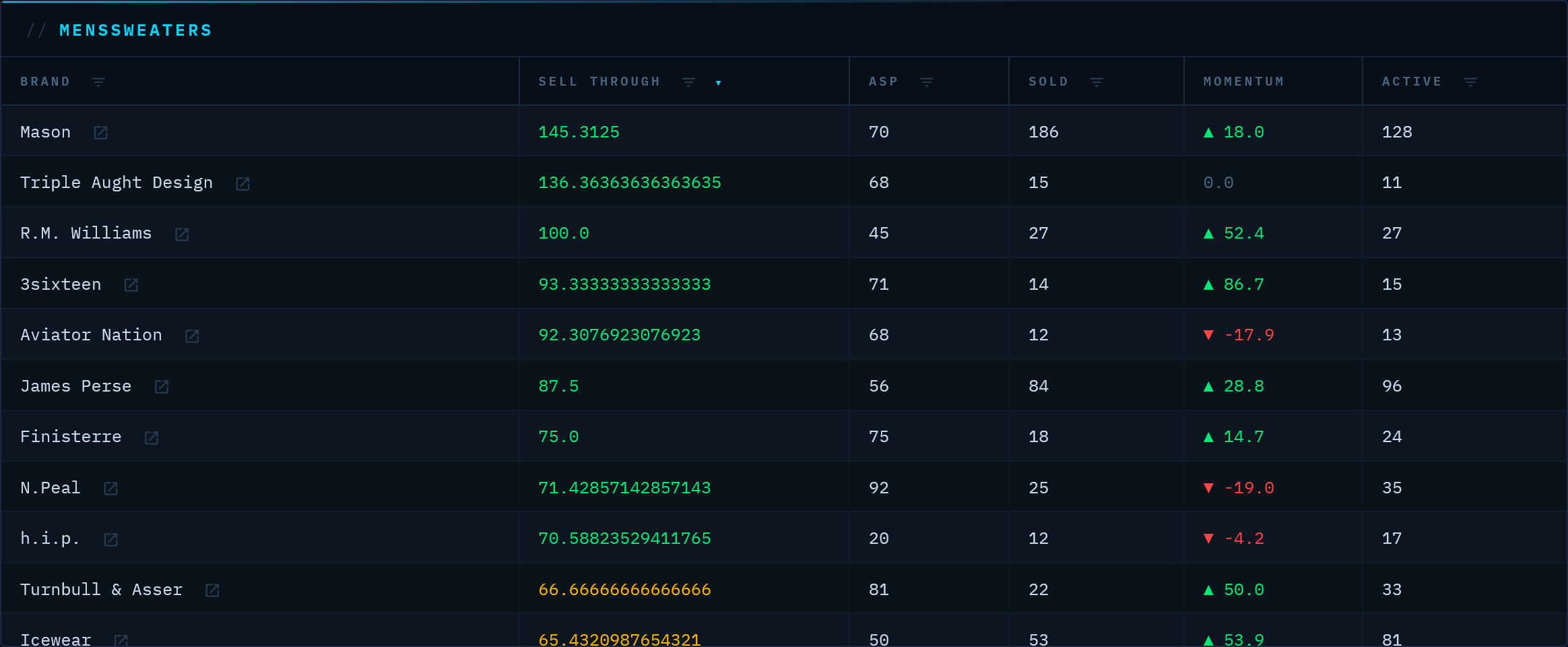Click Mason sold count 186
The image size is (1568, 647).
pyautogui.click(x=1043, y=132)
